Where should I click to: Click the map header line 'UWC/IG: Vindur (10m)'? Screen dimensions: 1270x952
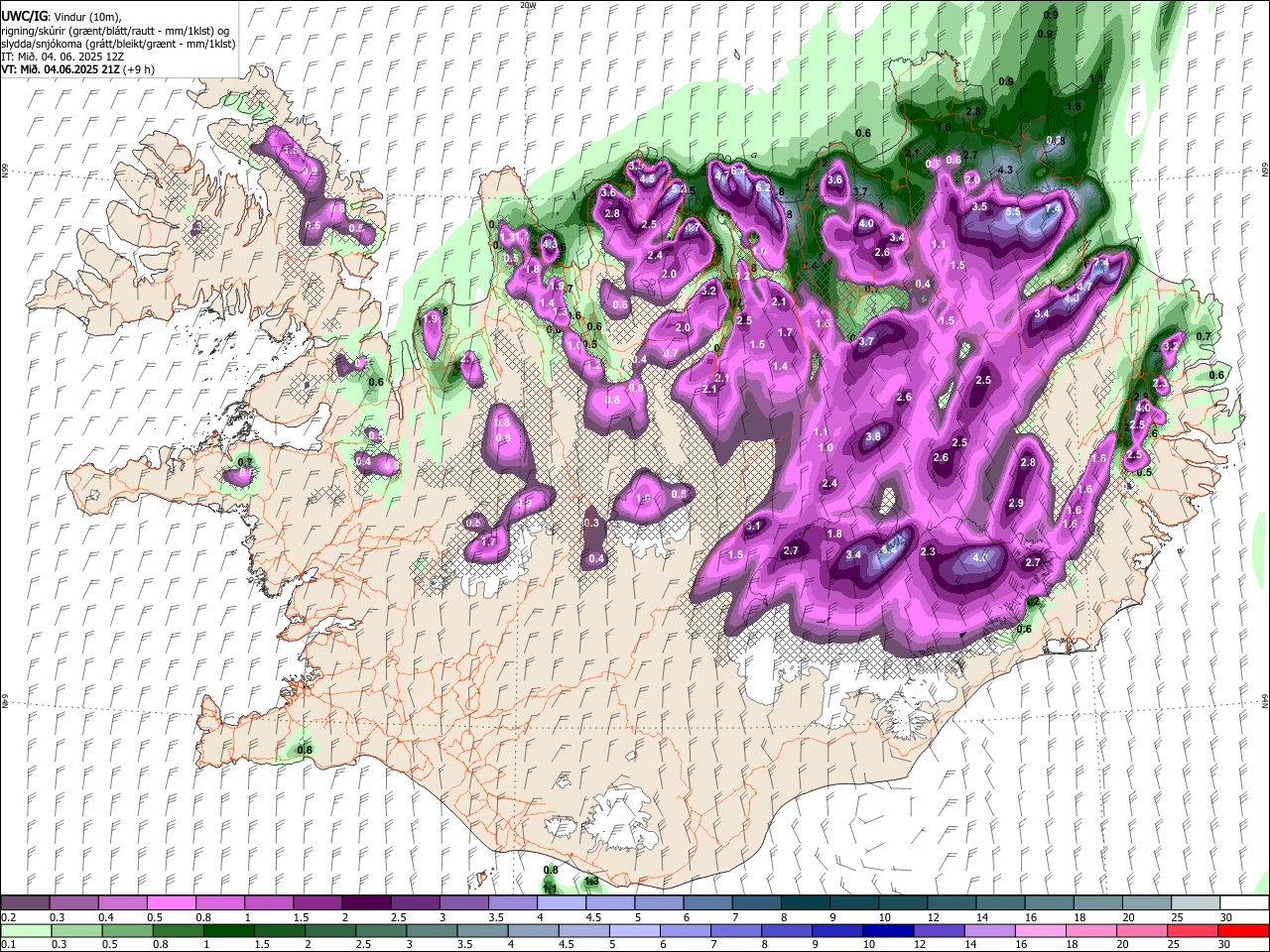[62, 17]
